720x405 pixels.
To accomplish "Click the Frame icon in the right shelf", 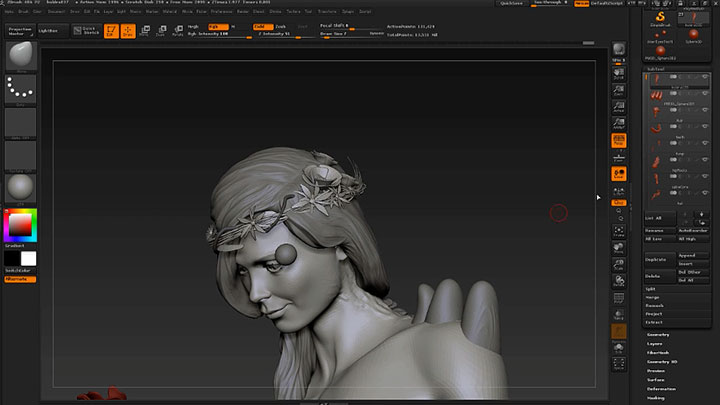I will pos(619,231).
